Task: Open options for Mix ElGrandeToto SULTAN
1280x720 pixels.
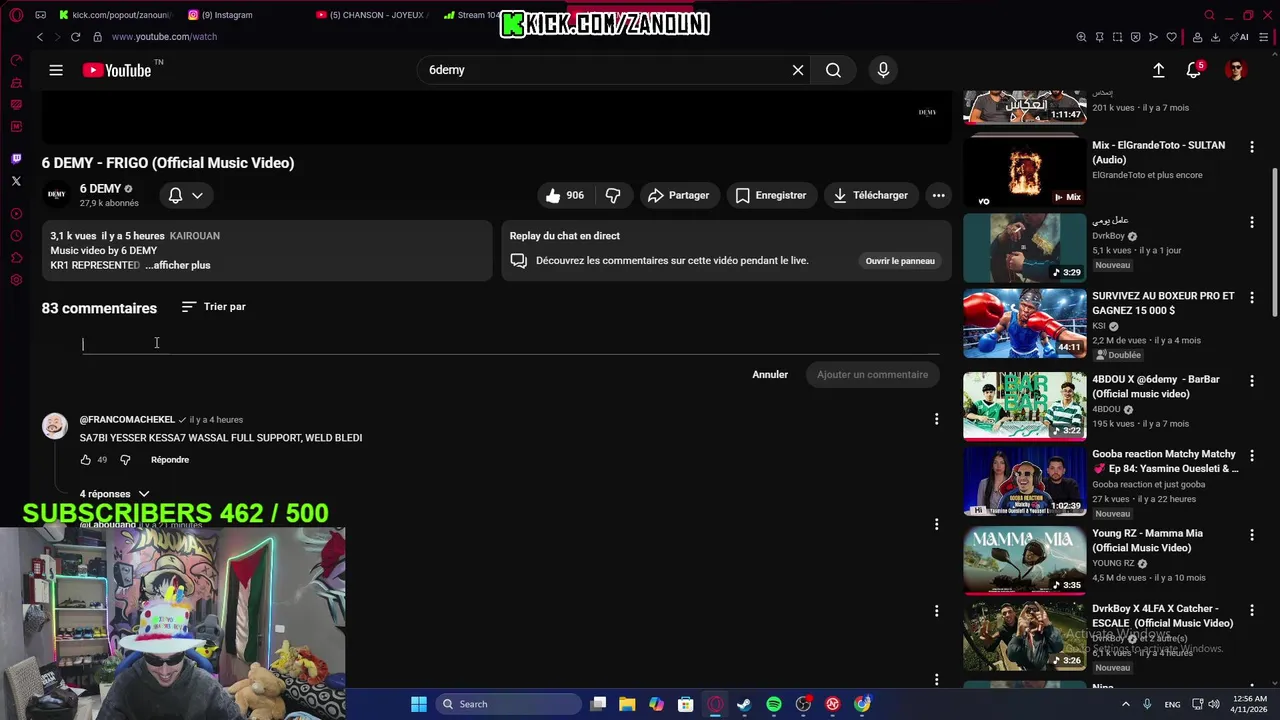Action: click(1251, 147)
